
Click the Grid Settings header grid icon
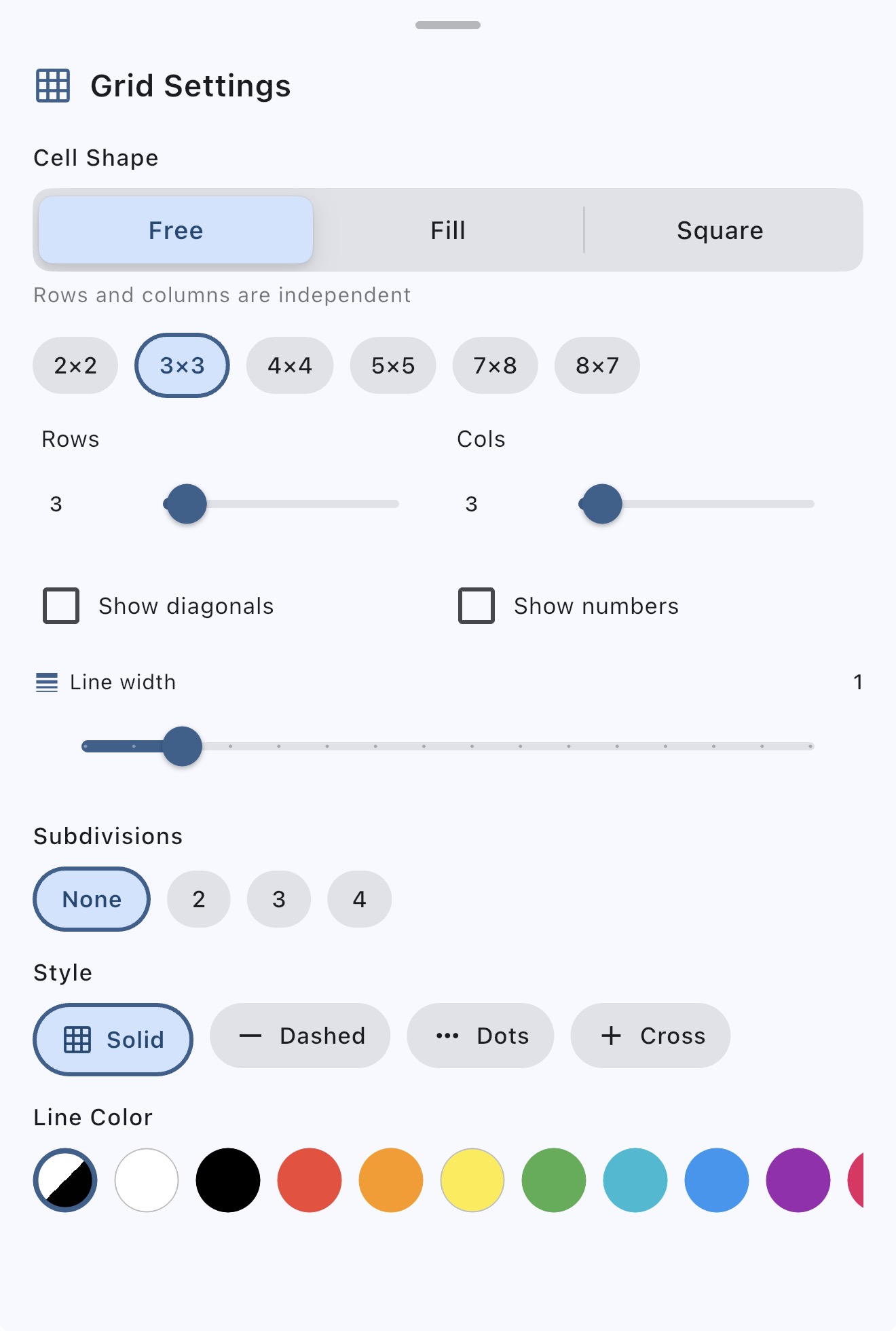pos(52,86)
